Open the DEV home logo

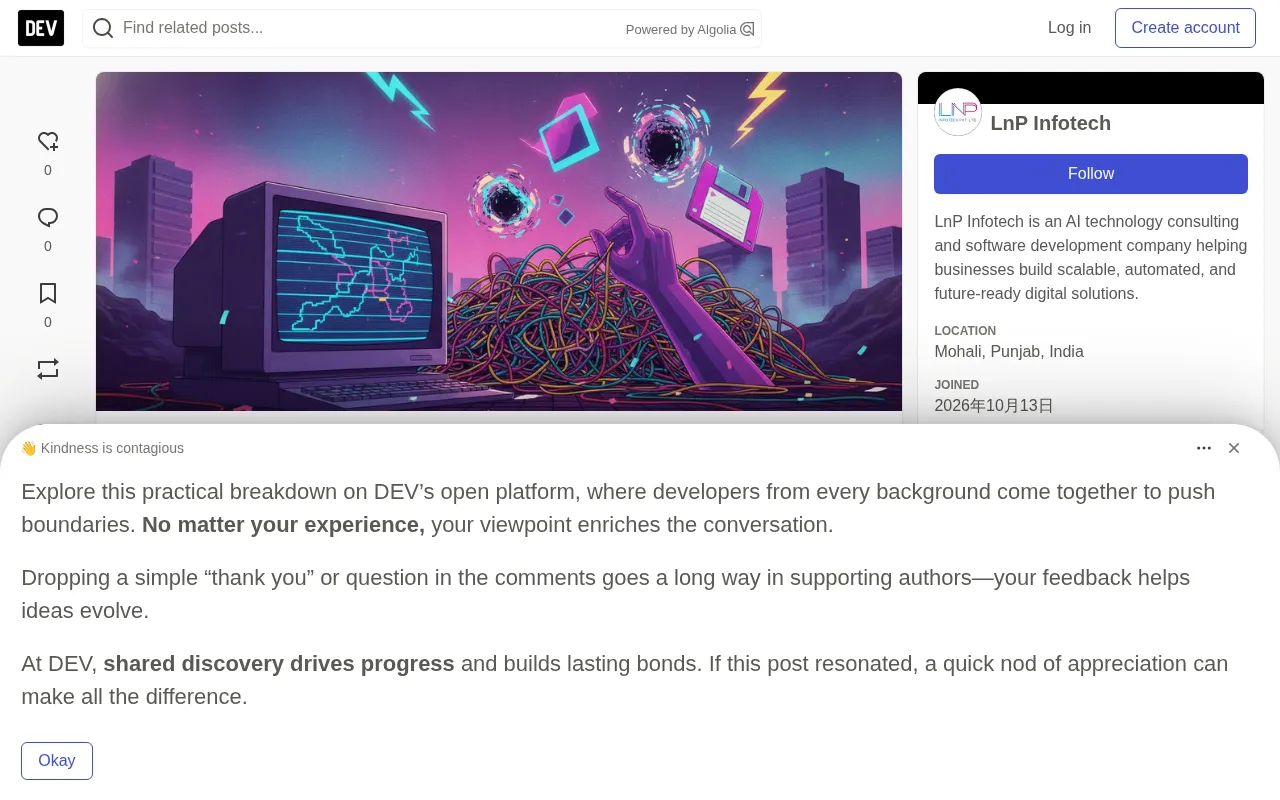click(x=41, y=28)
